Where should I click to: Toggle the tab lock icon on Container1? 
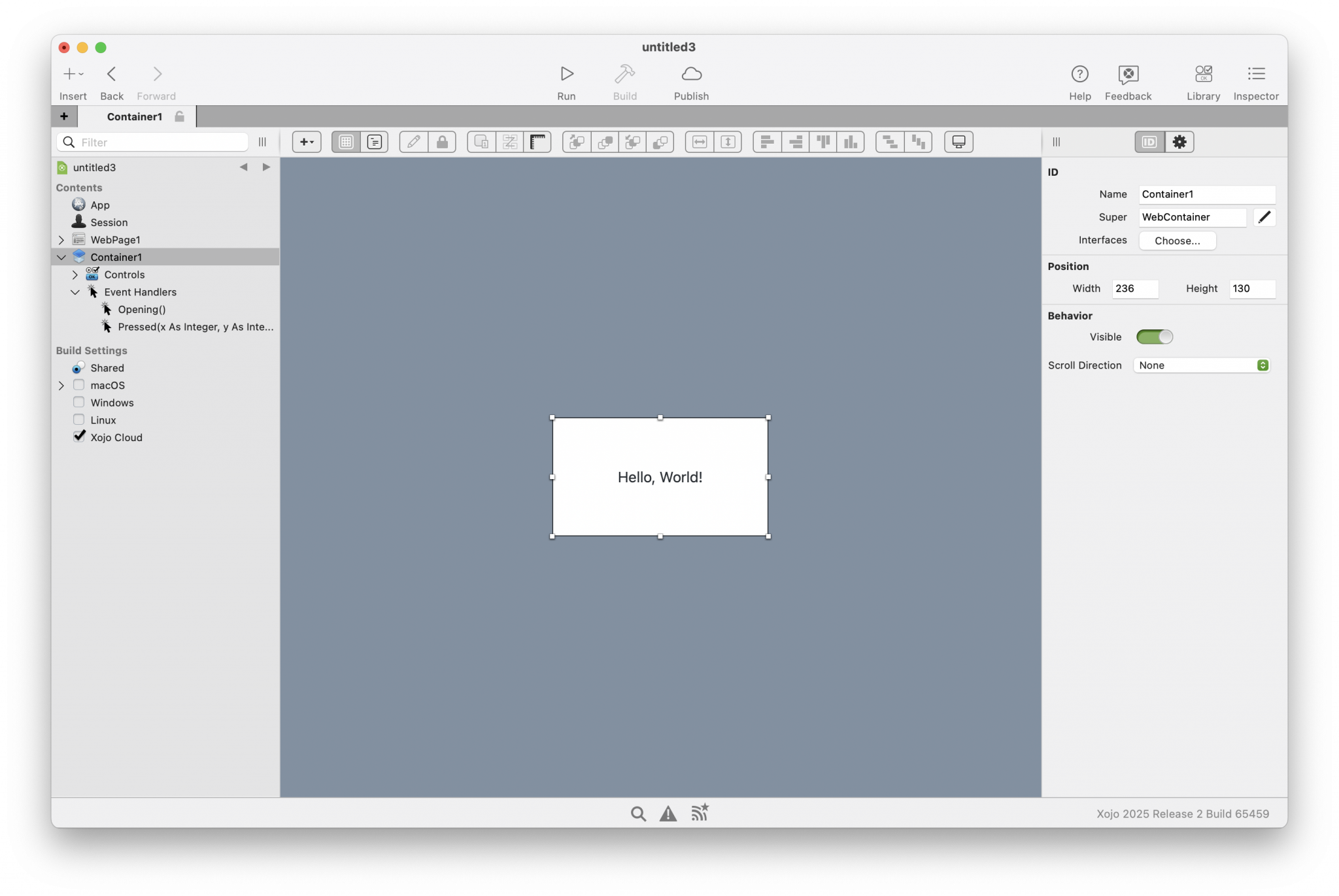[179, 116]
